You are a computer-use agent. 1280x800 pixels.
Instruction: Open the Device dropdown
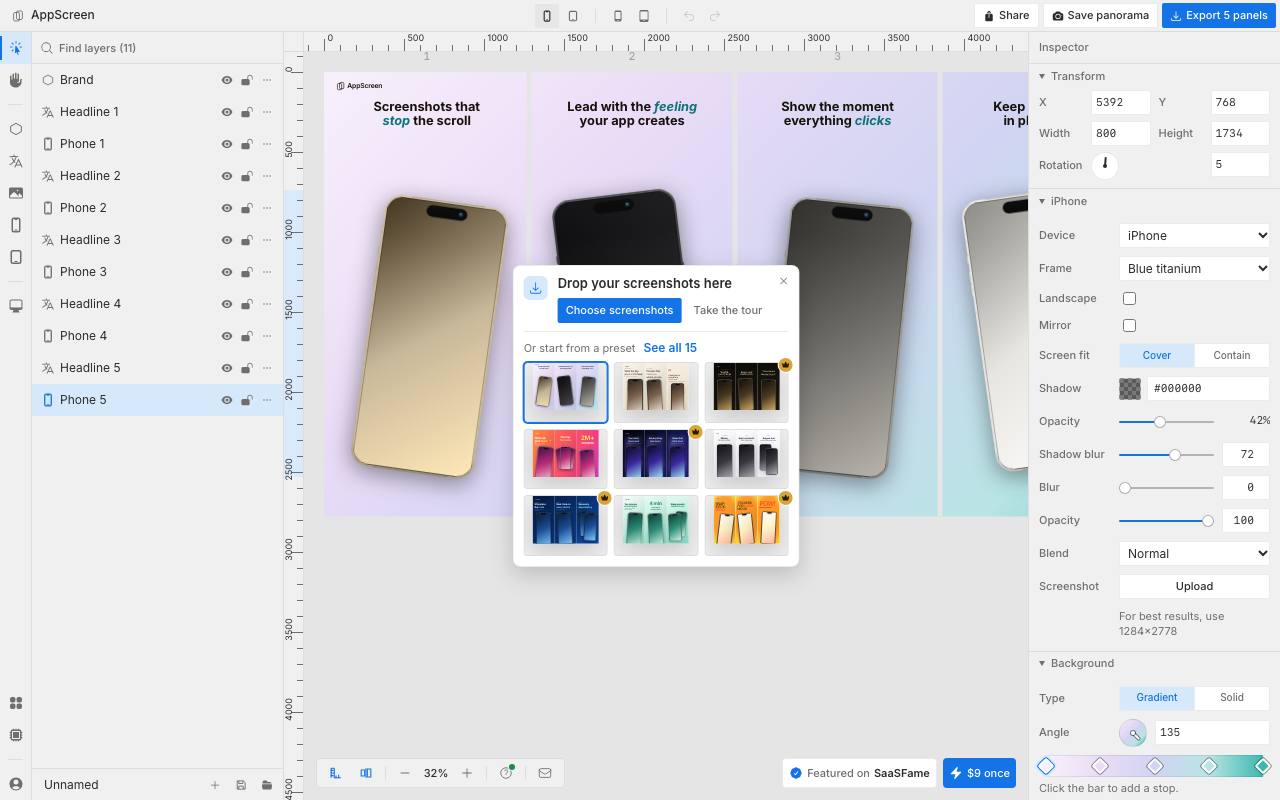click(x=1194, y=235)
